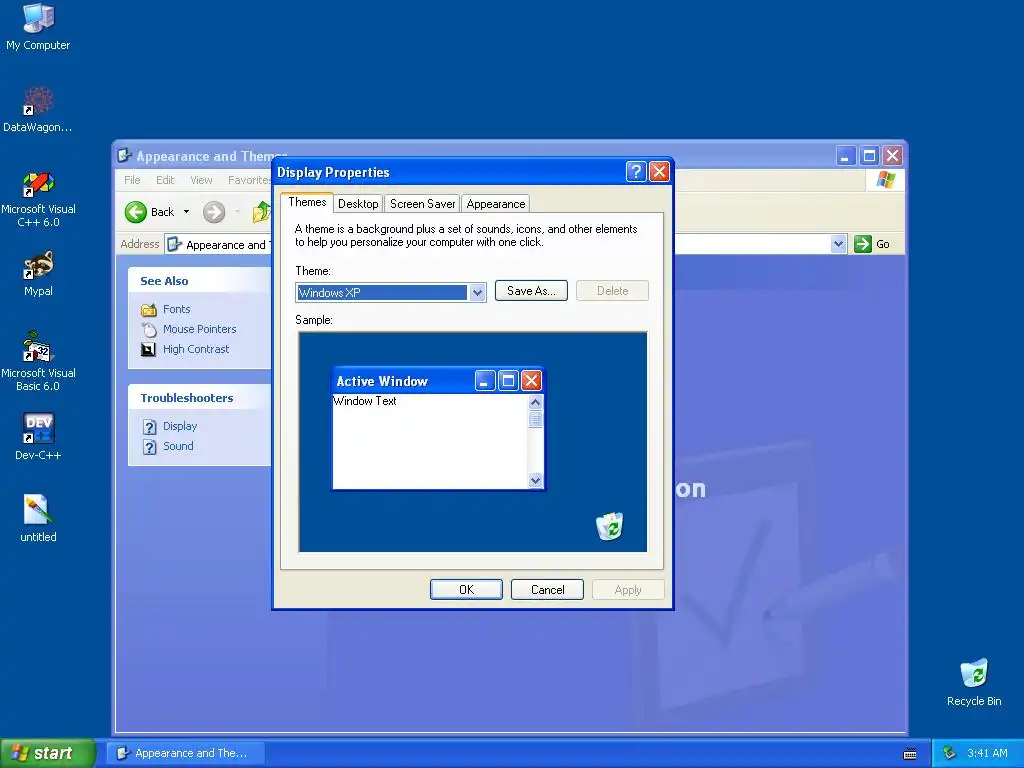Click the Sound troubleshooter question icon
Image resolution: width=1024 pixels, height=768 pixels.
pyautogui.click(x=150, y=447)
